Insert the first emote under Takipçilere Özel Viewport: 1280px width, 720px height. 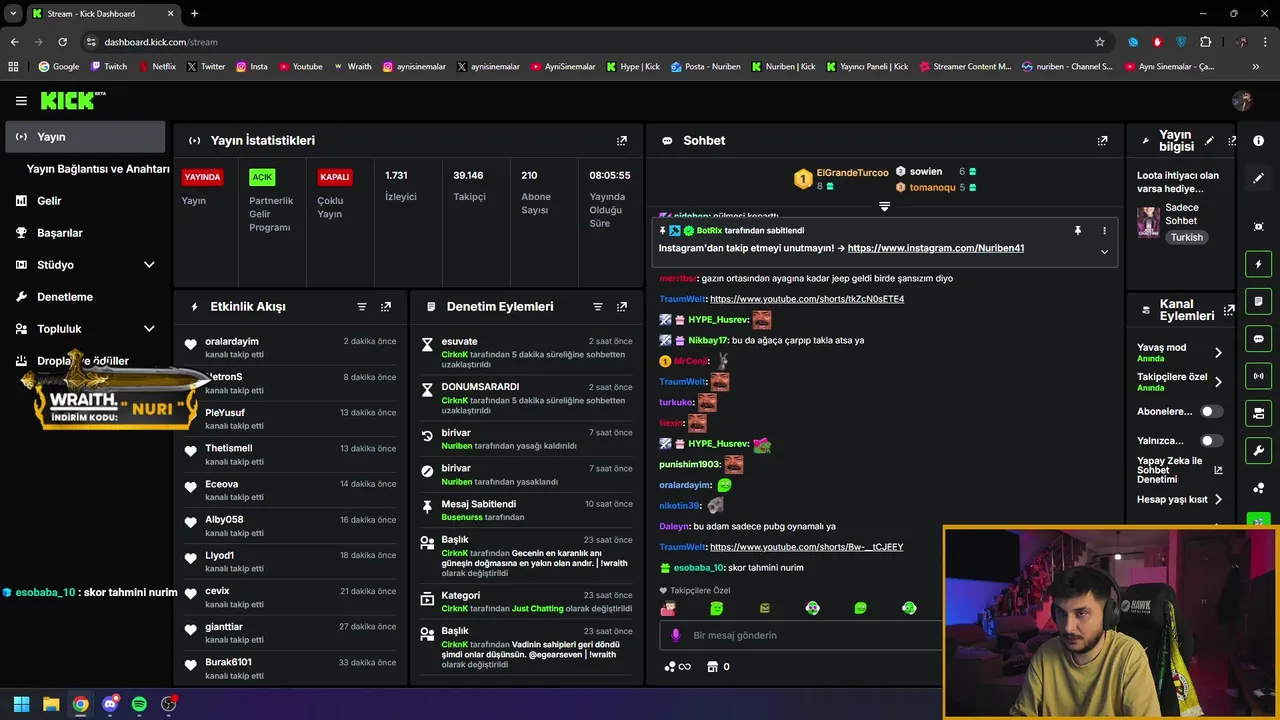coord(668,608)
